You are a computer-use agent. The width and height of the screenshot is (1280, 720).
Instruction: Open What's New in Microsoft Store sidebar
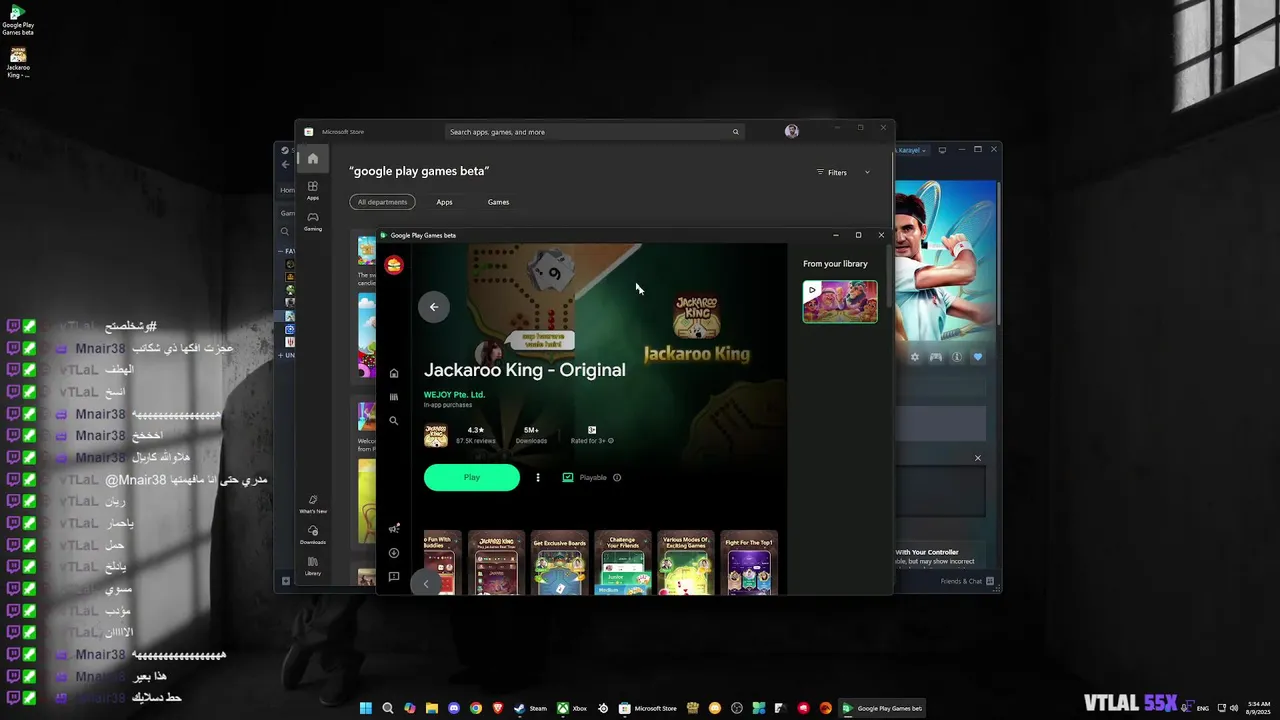point(313,504)
